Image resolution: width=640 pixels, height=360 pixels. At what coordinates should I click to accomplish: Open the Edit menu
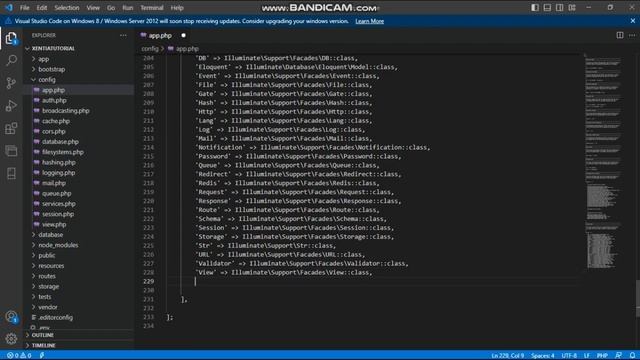click(42, 8)
